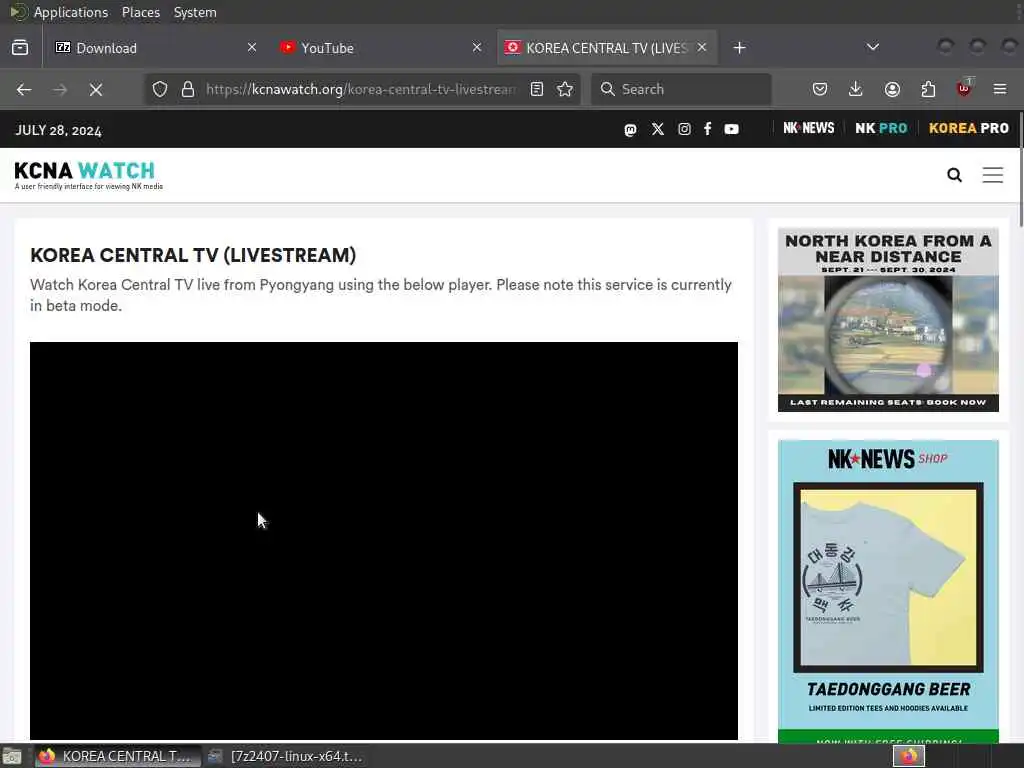Switch to the Download tab
The image size is (1024, 768).
157,48
